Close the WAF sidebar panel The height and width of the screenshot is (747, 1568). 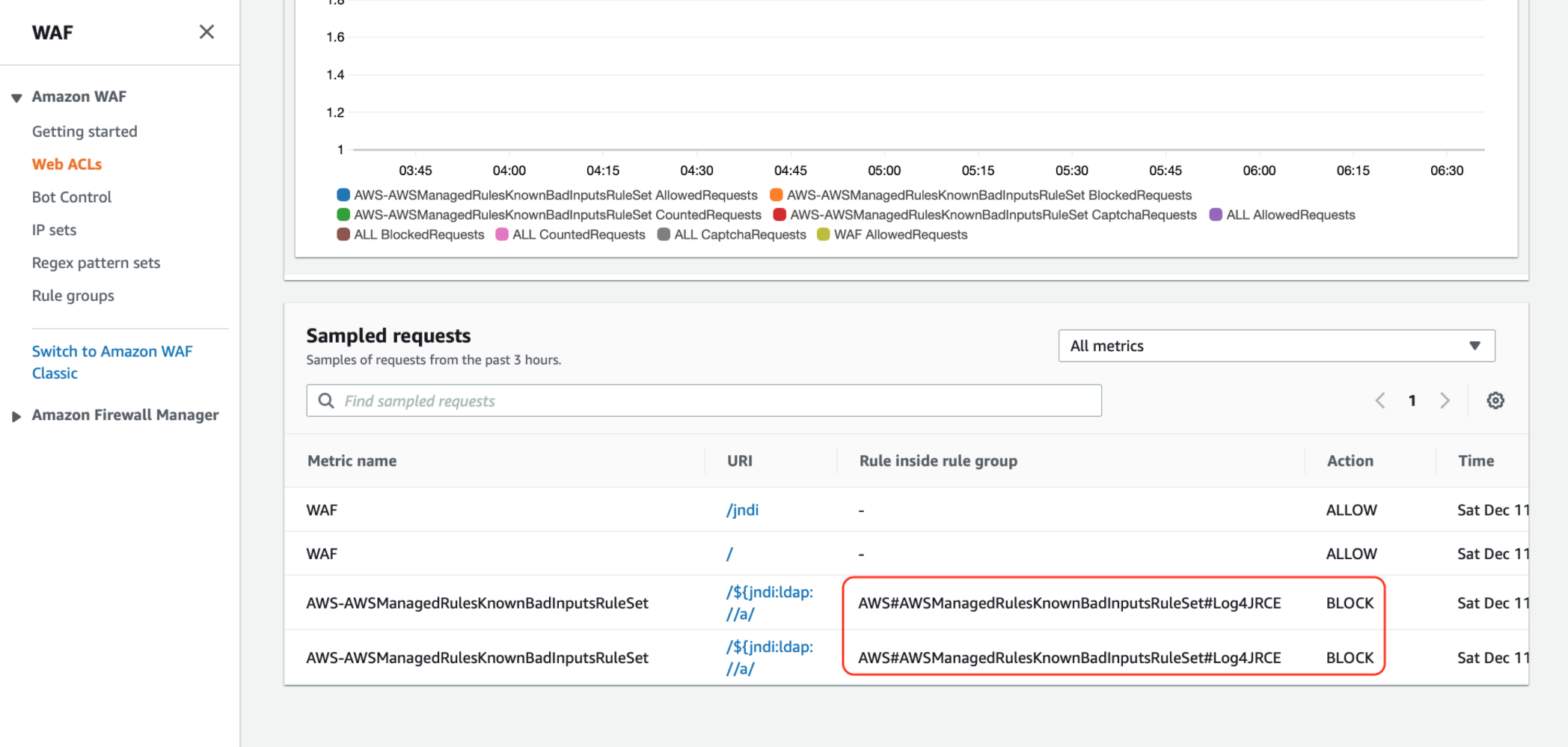206,32
